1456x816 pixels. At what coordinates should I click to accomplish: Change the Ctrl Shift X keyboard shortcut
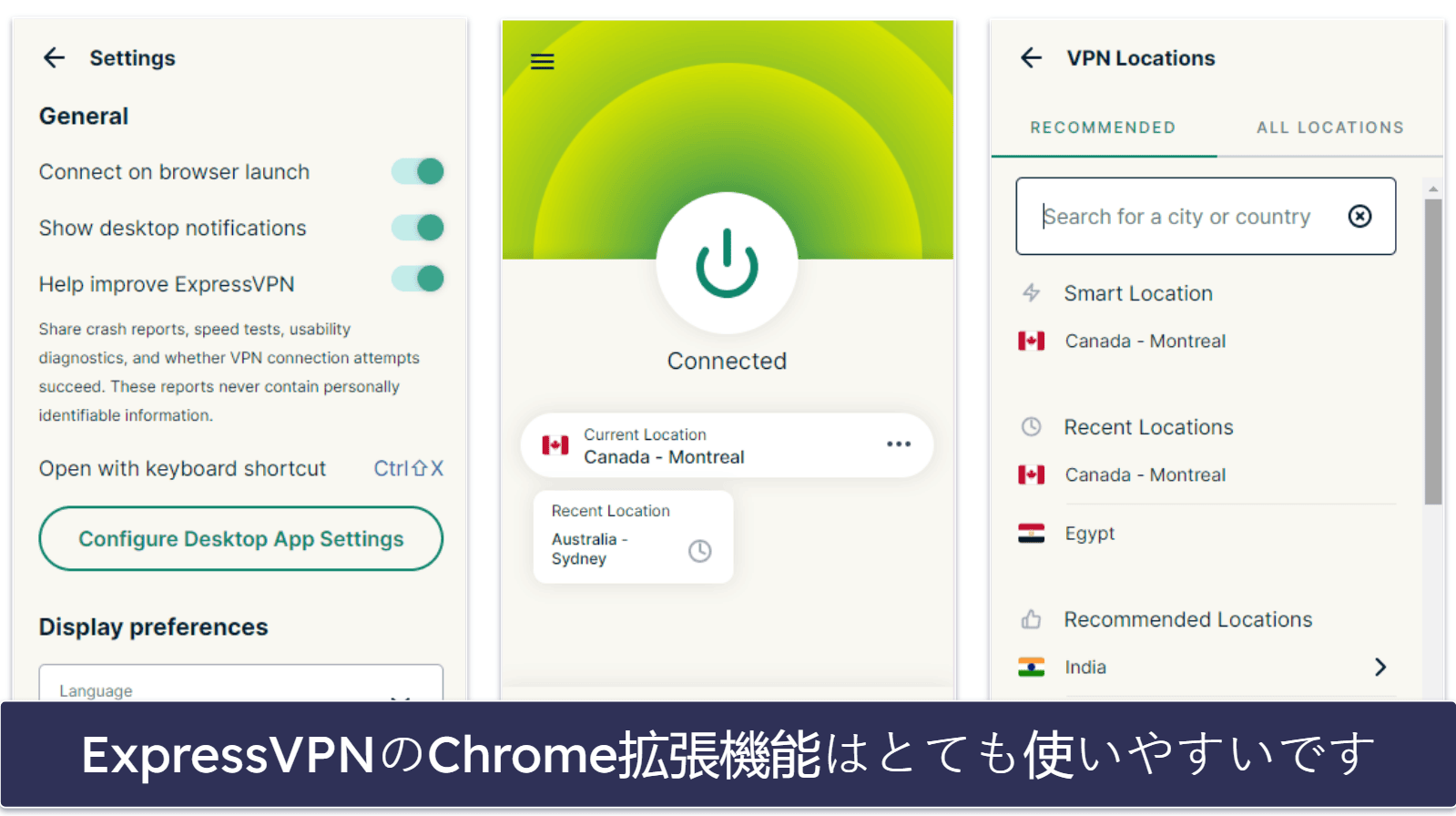click(x=409, y=468)
